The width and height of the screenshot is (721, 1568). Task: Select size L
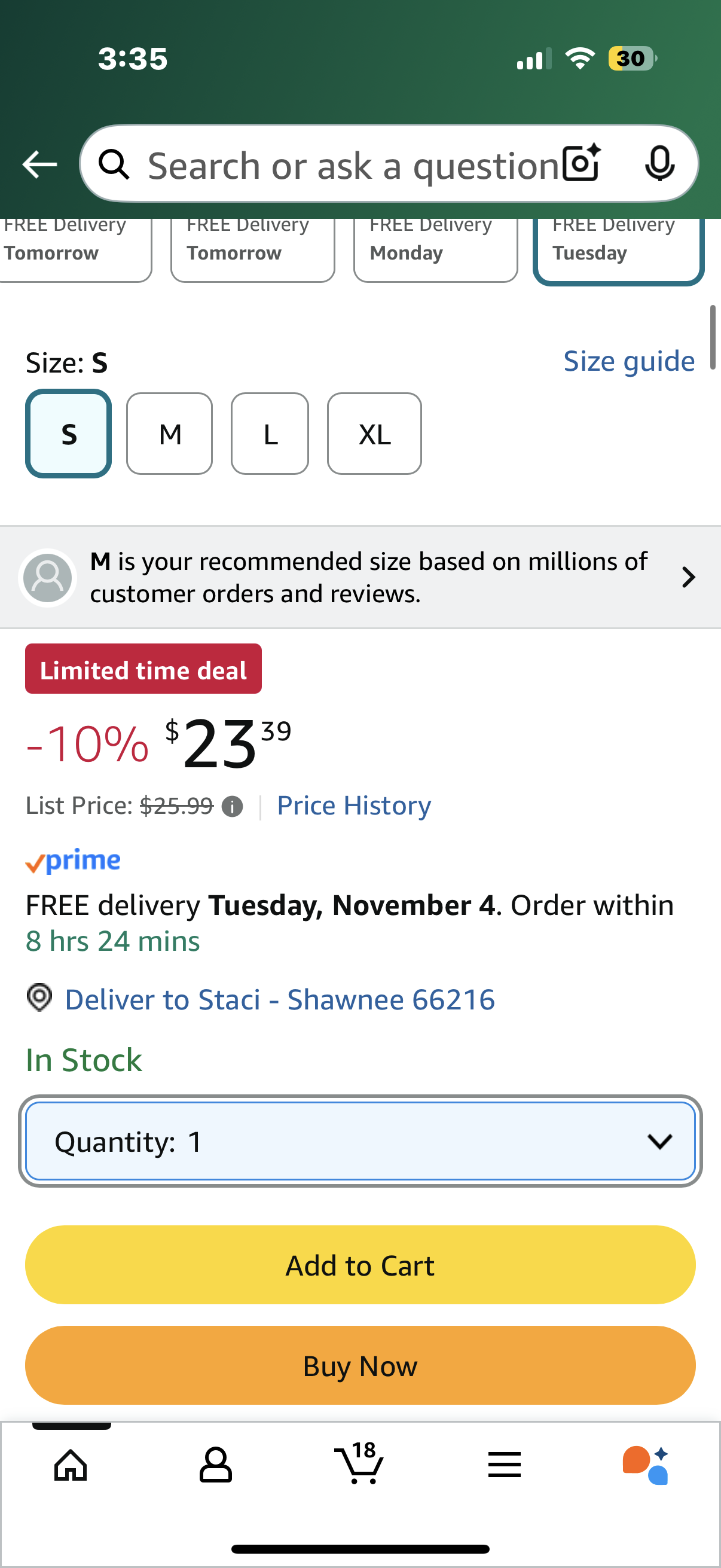(270, 434)
